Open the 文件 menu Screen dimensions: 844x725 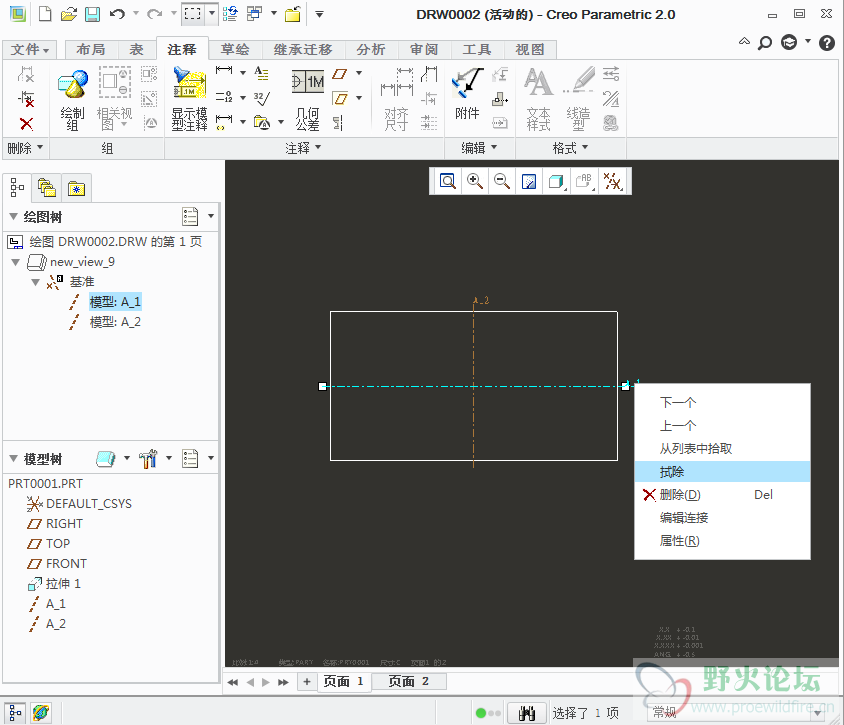point(30,50)
